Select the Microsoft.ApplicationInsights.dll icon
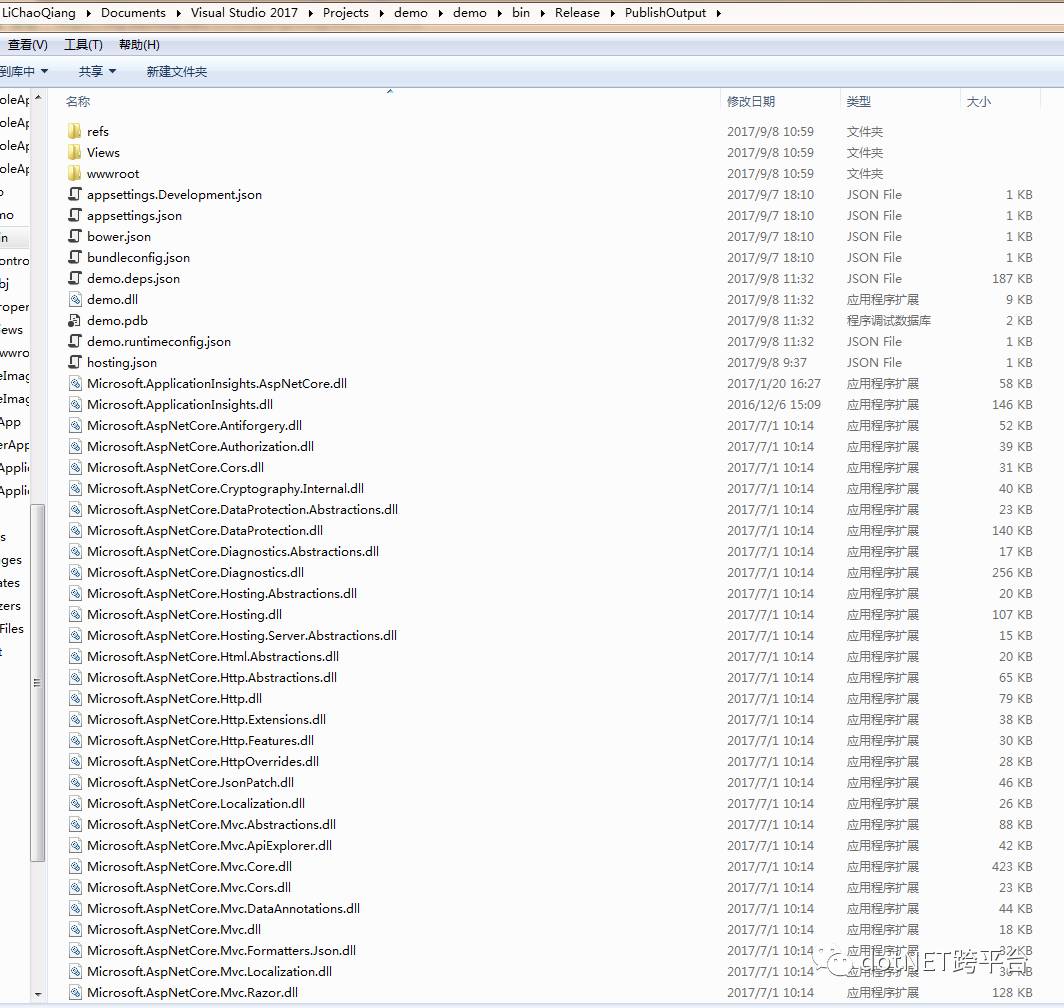The width and height of the screenshot is (1064, 1008). (73, 404)
